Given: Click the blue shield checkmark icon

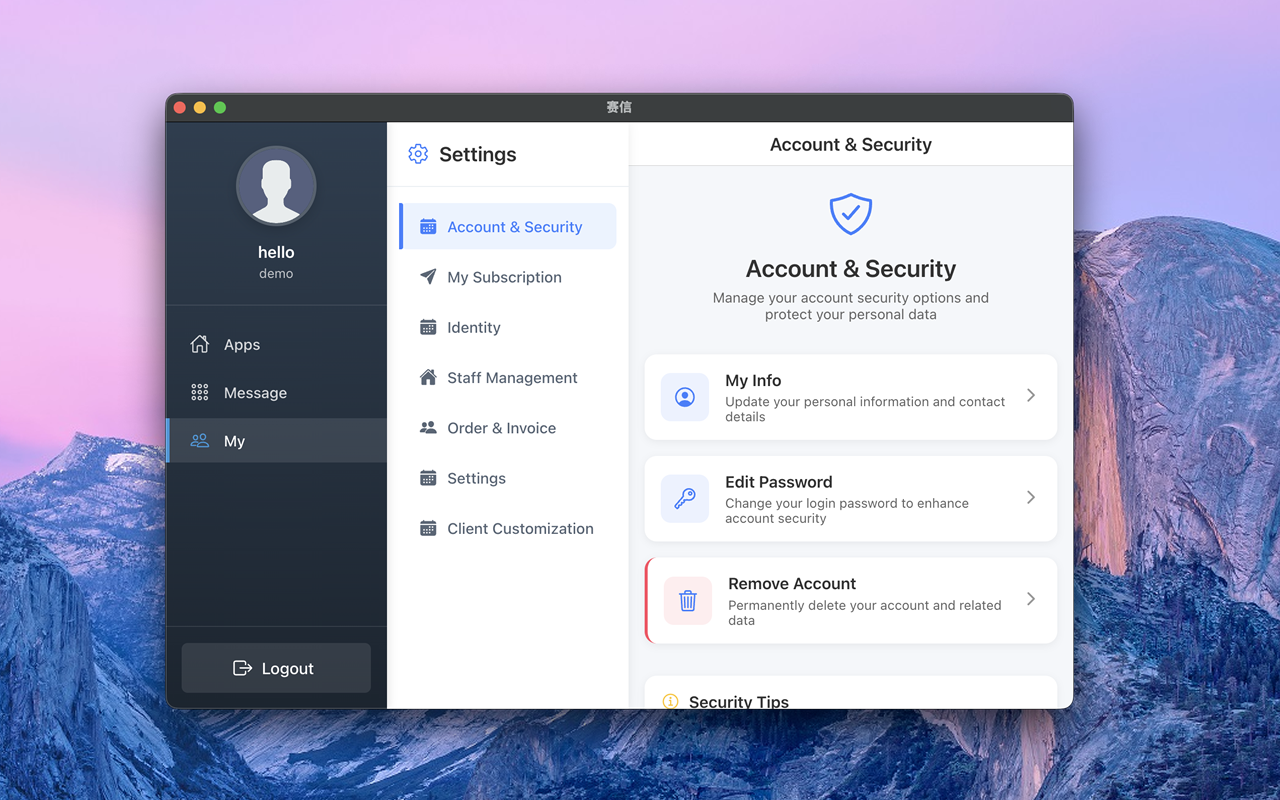Looking at the screenshot, I should (851, 213).
